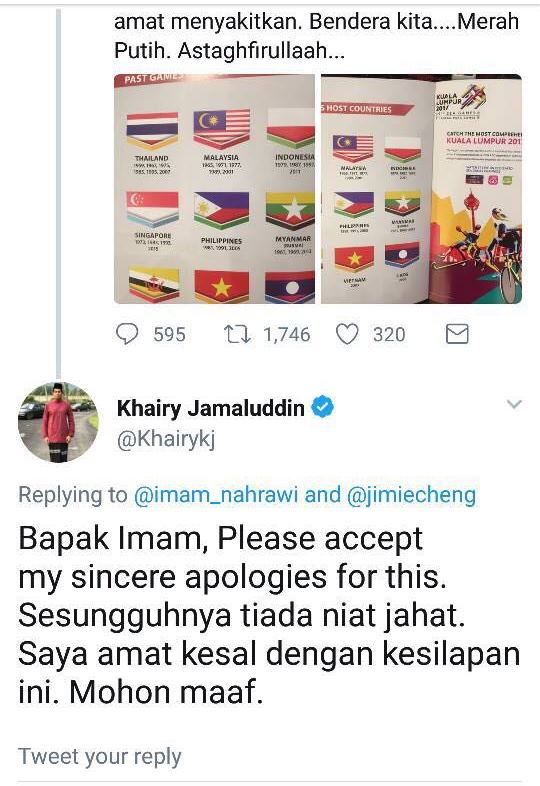Click the @Khairykj handle
The width and height of the screenshot is (540, 786).
coord(166,440)
